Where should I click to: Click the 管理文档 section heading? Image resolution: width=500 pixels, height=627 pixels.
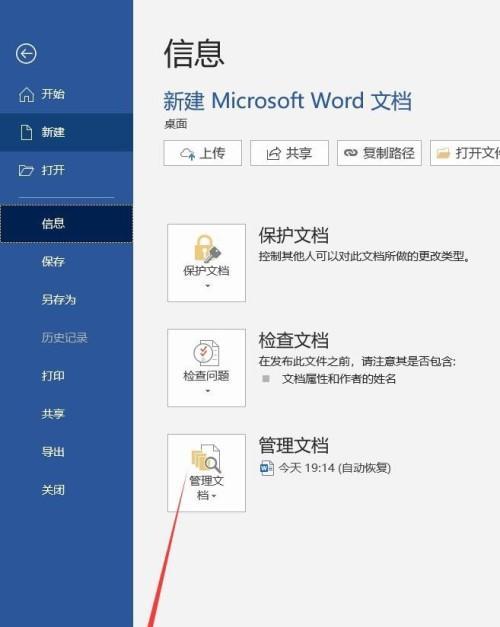coord(294,446)
